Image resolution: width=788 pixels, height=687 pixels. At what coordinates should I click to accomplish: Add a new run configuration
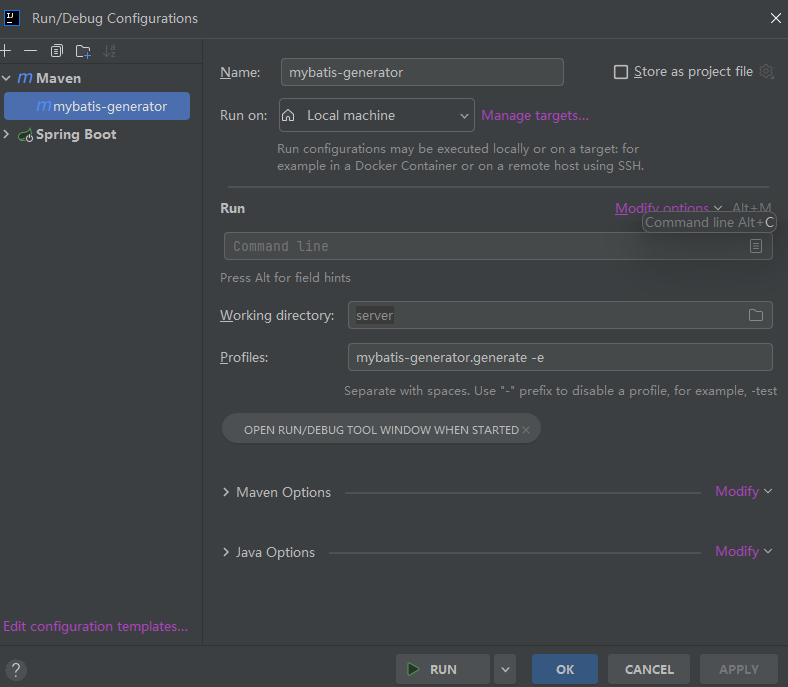click(x=6, y=51)
